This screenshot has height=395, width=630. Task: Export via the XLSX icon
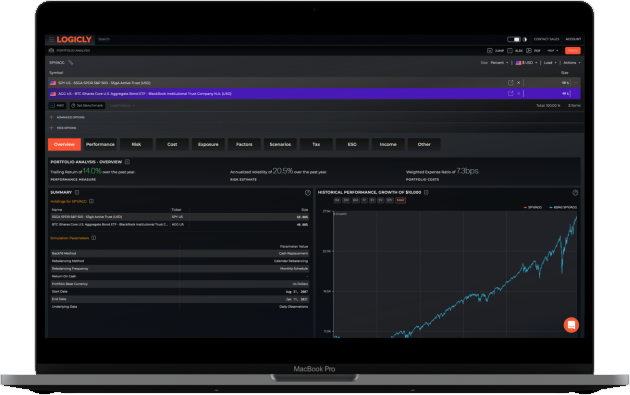click(509, 51)
